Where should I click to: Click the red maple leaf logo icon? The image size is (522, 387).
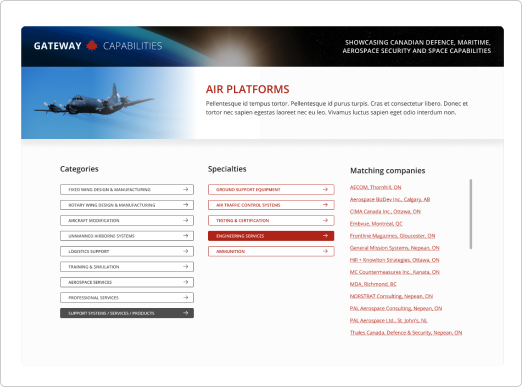tap(92, 46)
